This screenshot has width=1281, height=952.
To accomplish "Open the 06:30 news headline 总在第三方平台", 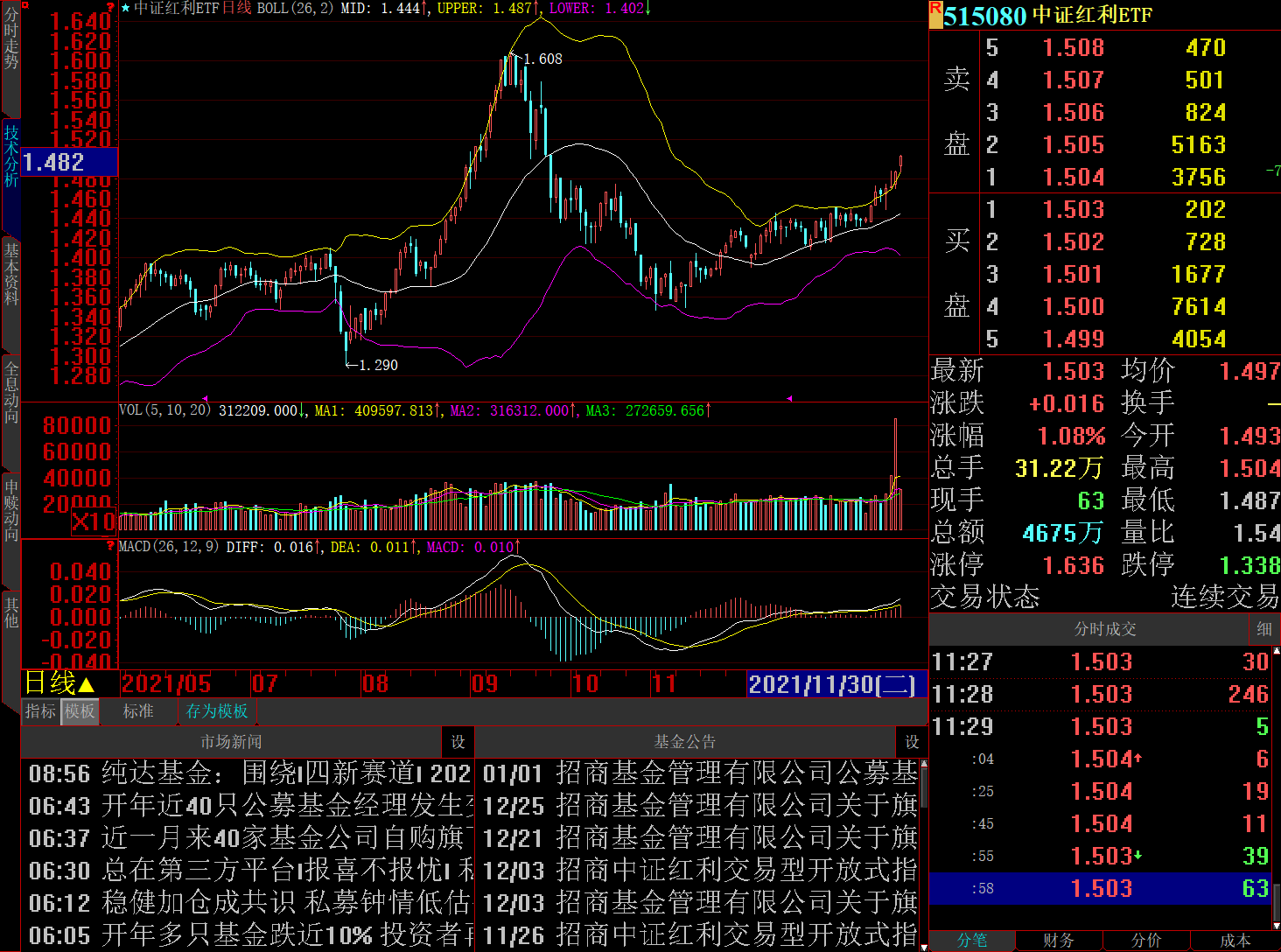I will [x=248, y=871].
